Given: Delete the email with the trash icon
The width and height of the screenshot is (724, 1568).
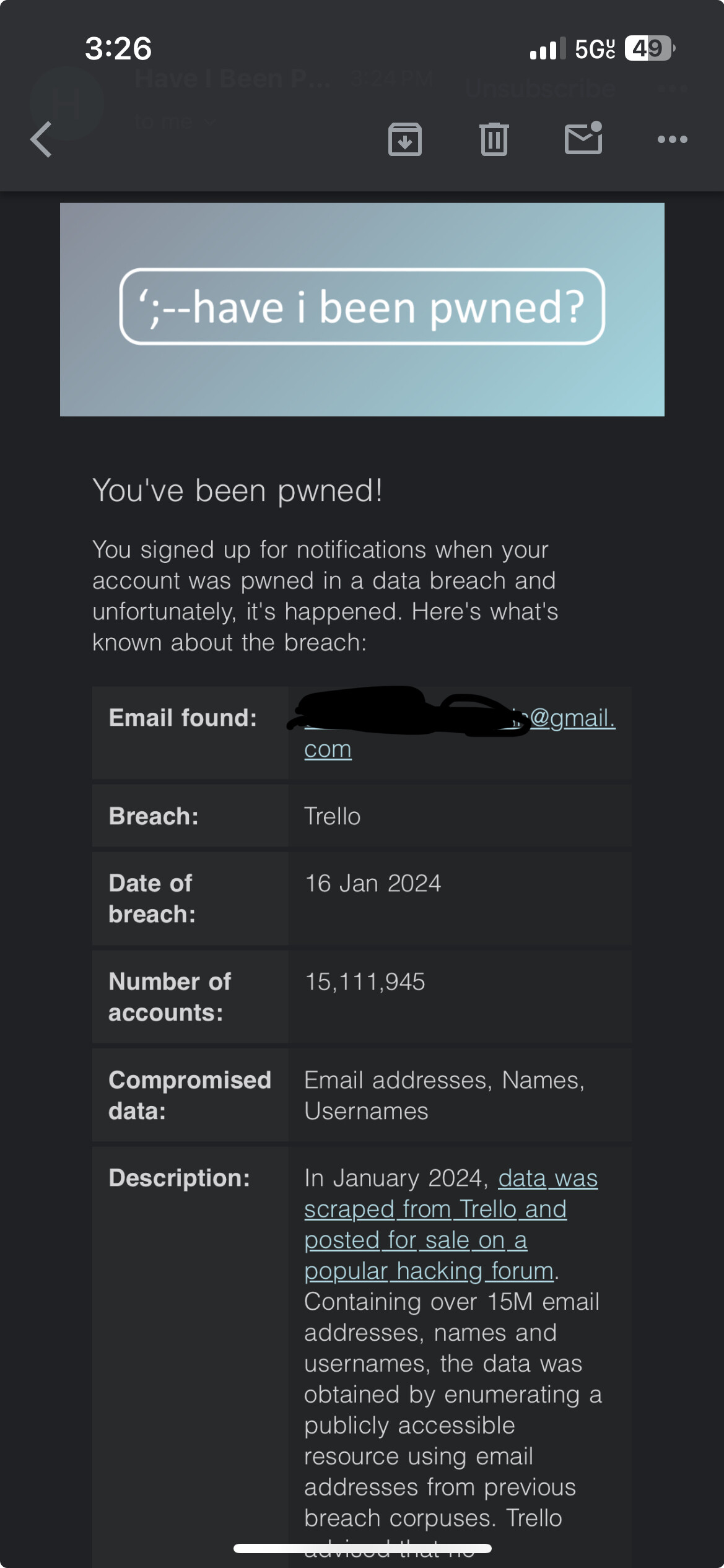Looking at the screenshot, I should [x=494, y=139].
